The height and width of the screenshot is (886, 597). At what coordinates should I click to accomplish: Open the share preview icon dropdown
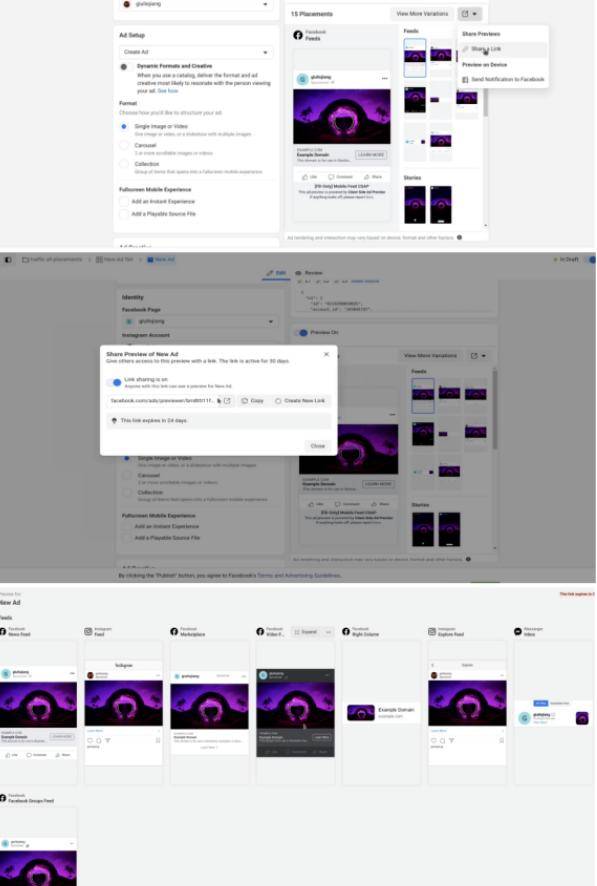coord(469,14)
